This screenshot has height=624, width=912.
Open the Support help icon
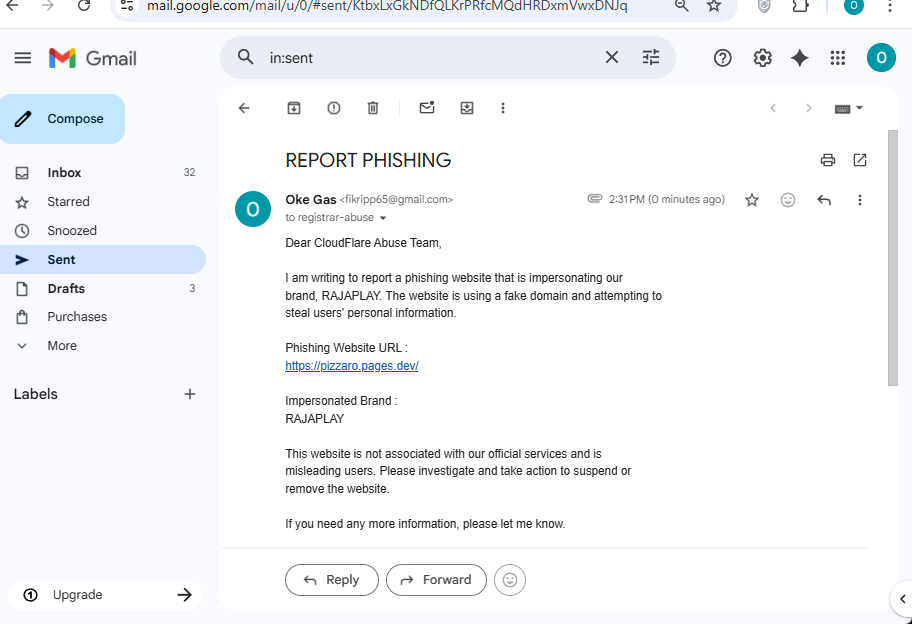722,58
